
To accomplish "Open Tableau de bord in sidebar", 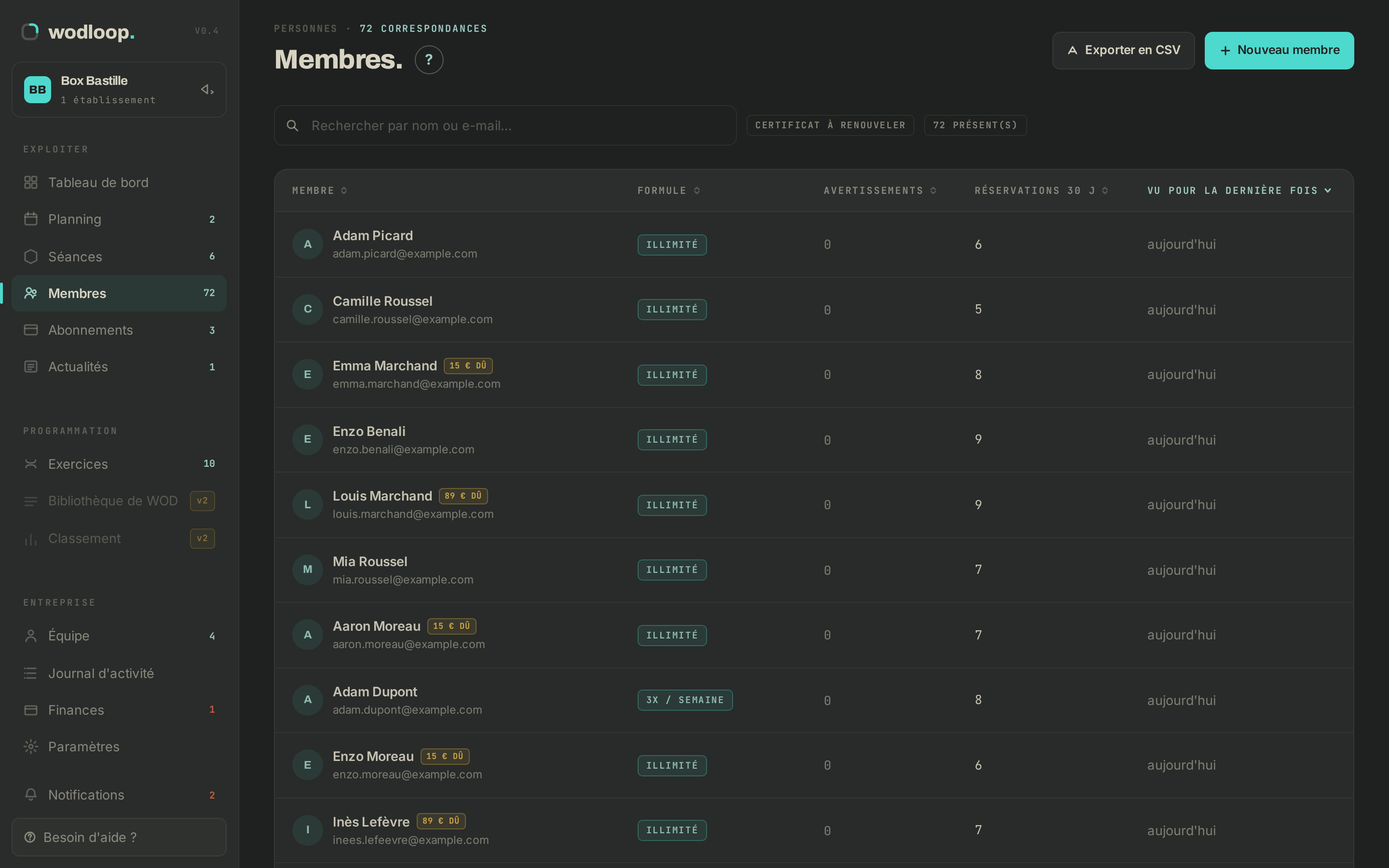I will point(119,183).
